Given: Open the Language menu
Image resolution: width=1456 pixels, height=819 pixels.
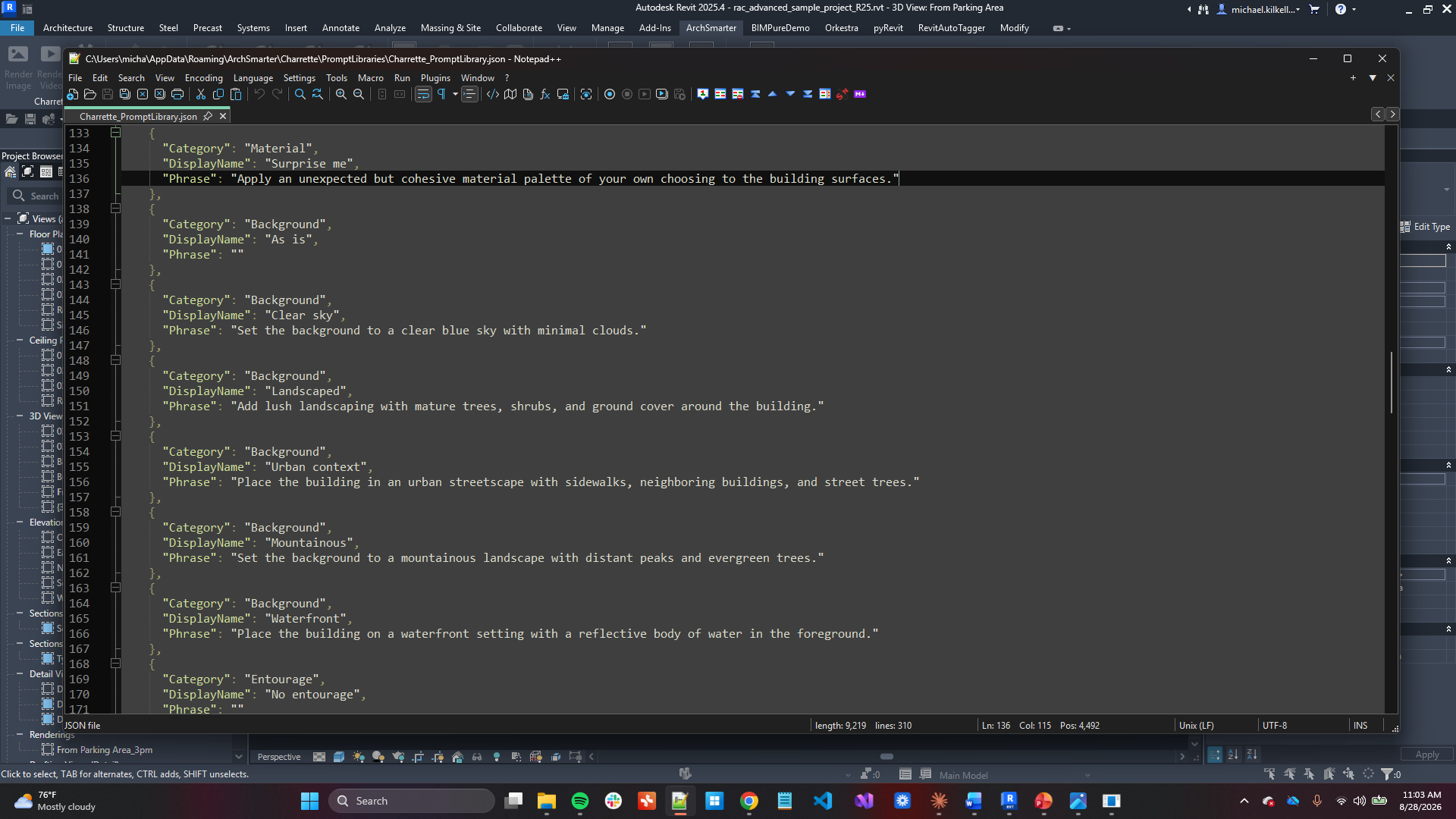Looking at the screenshot, I should click(x=253, y=78).
